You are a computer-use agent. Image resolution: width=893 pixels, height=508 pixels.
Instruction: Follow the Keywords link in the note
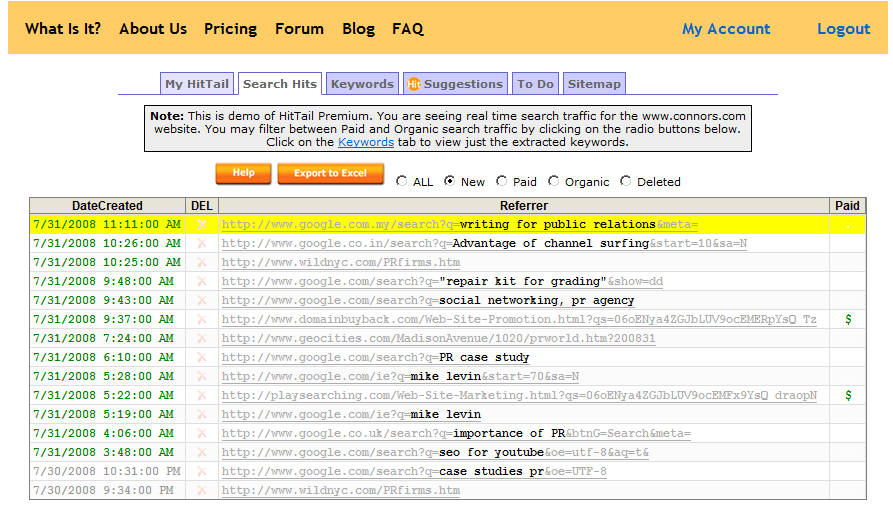coord(366,142)
